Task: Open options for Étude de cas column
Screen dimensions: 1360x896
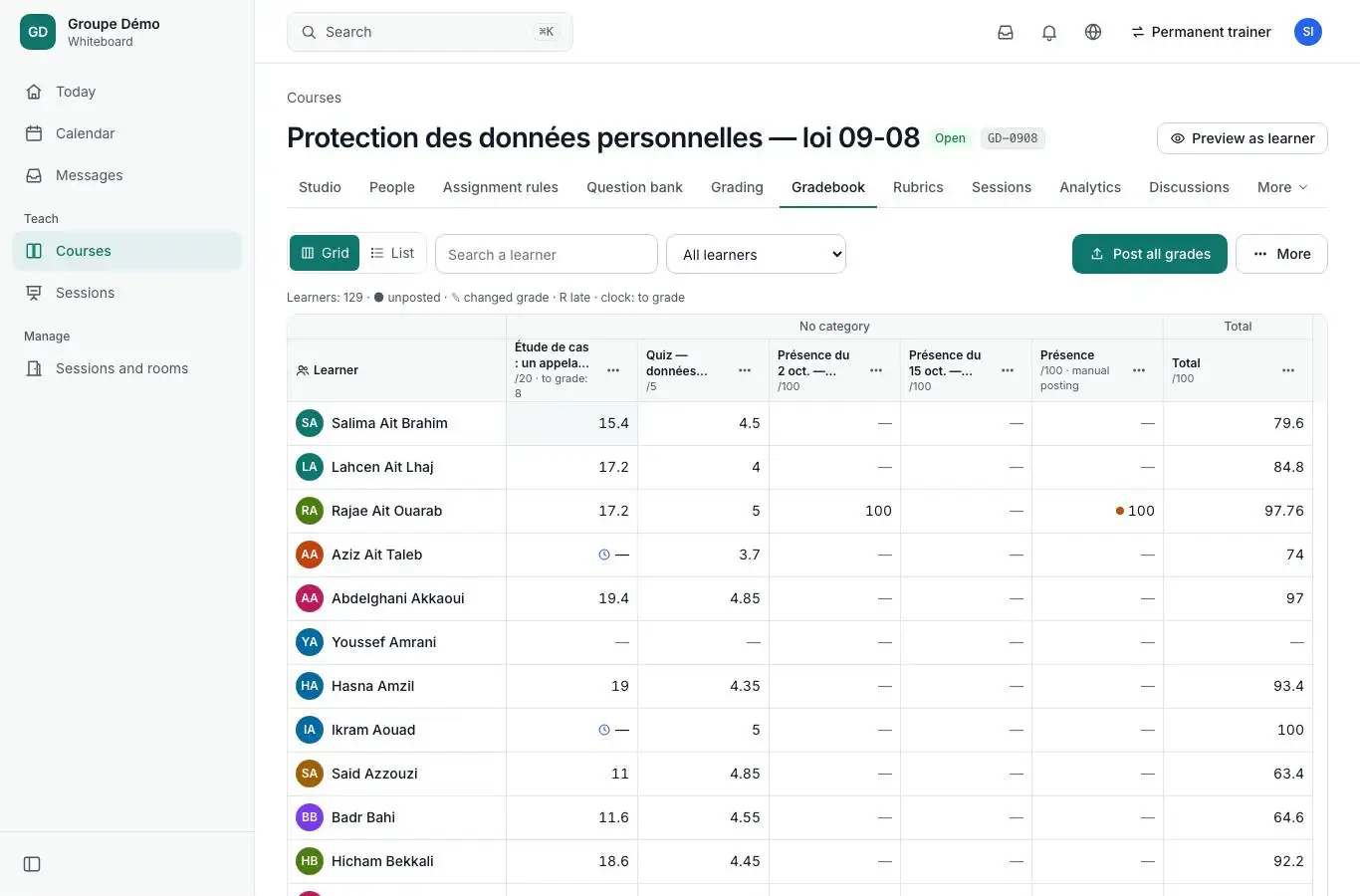Action: (613, 370)
